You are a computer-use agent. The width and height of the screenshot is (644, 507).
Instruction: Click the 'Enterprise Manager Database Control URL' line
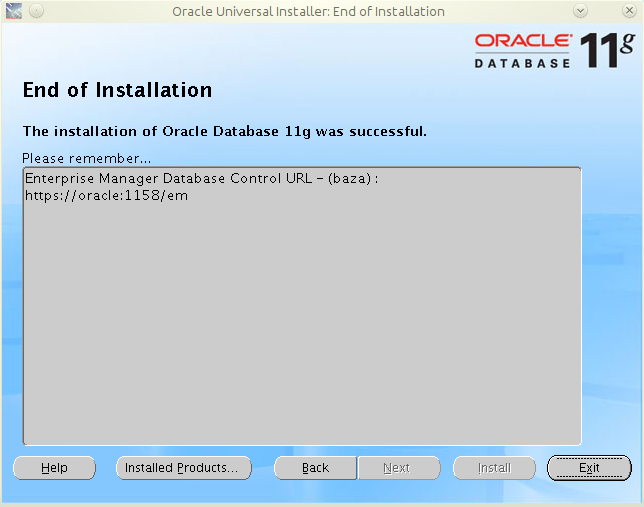click(x=201, y=179)
